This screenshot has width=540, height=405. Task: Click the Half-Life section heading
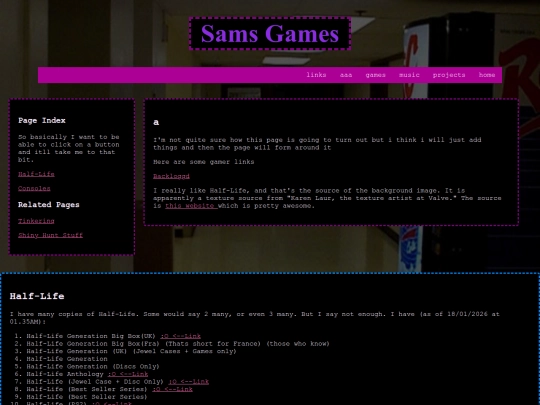pyautogui.click(x=37, y=296)
